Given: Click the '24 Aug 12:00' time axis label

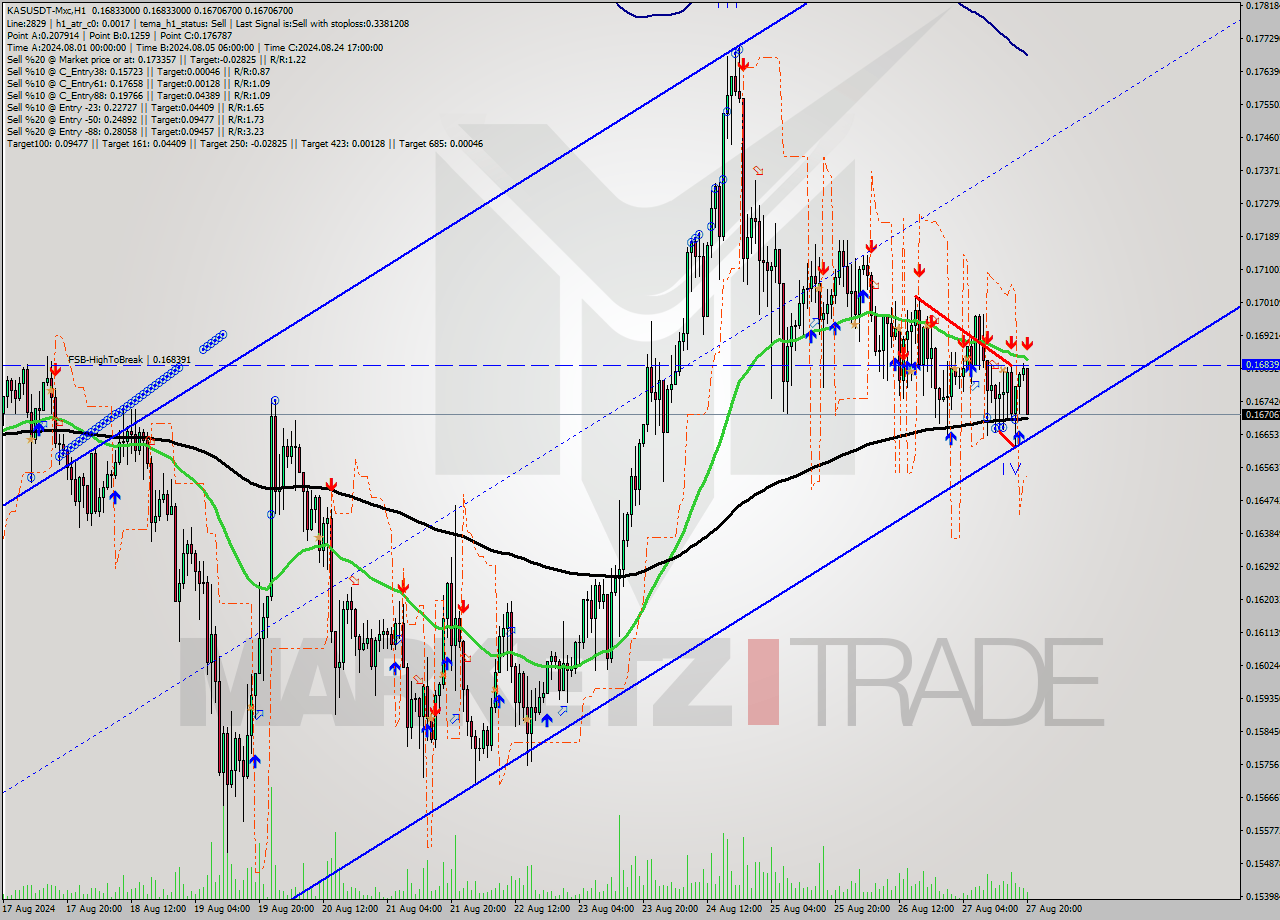Looking at the screenshot, I should click(x=732, y=909).
